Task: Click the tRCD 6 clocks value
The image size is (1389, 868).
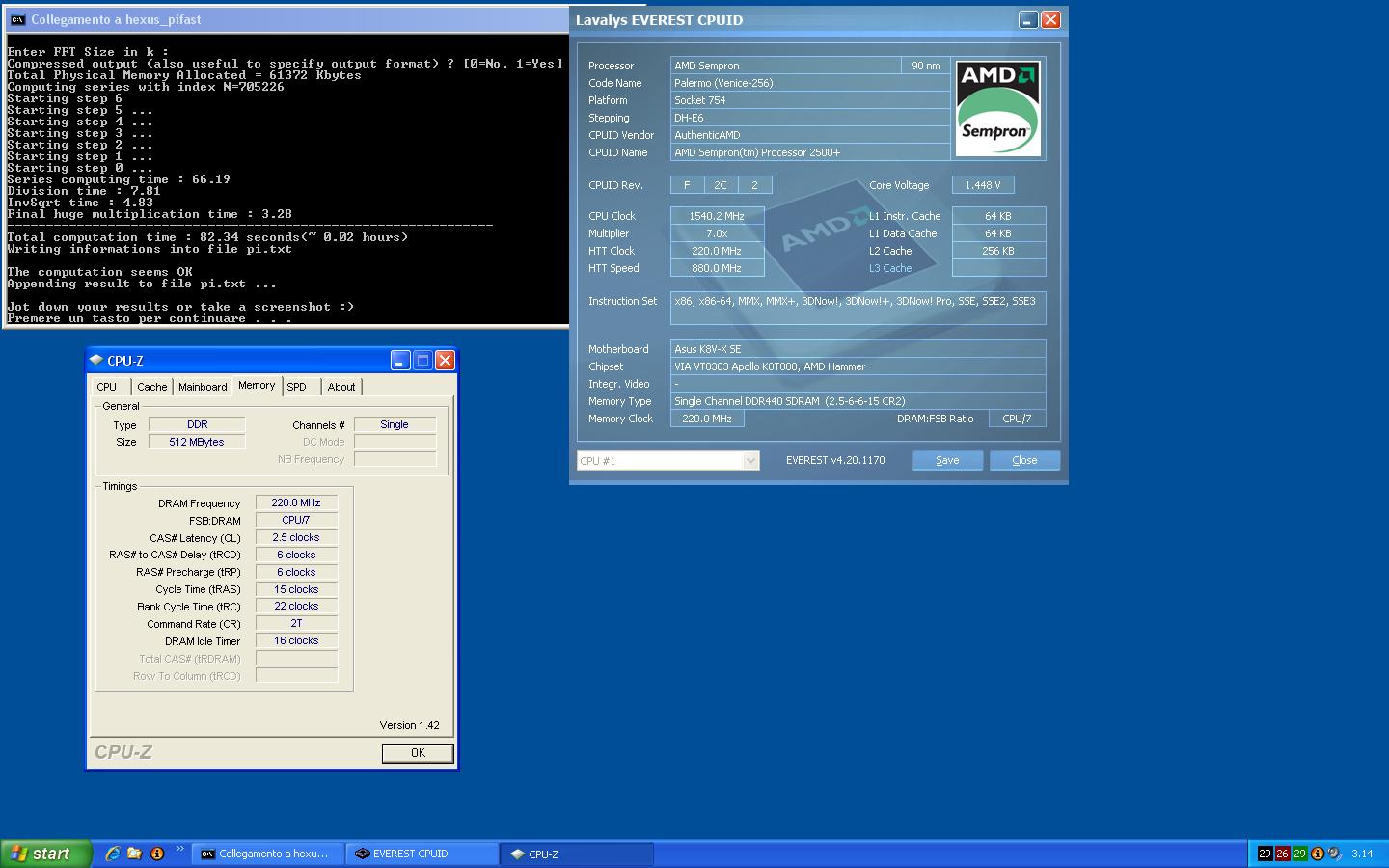Action: click(x=296, y=555)
